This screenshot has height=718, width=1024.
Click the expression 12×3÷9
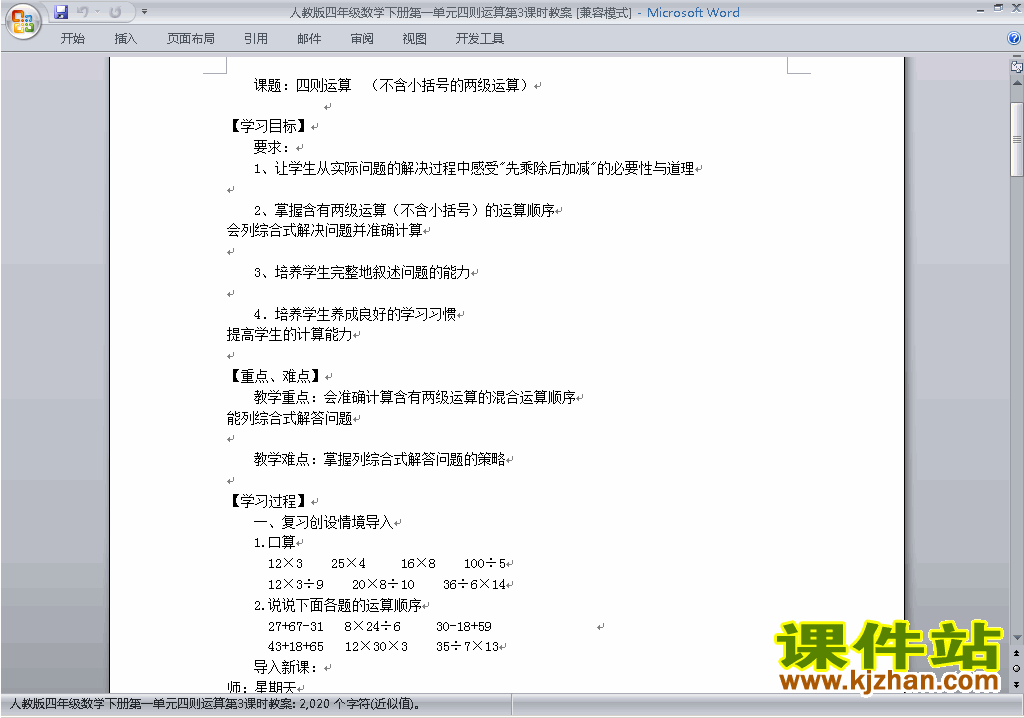coord(296,584)
